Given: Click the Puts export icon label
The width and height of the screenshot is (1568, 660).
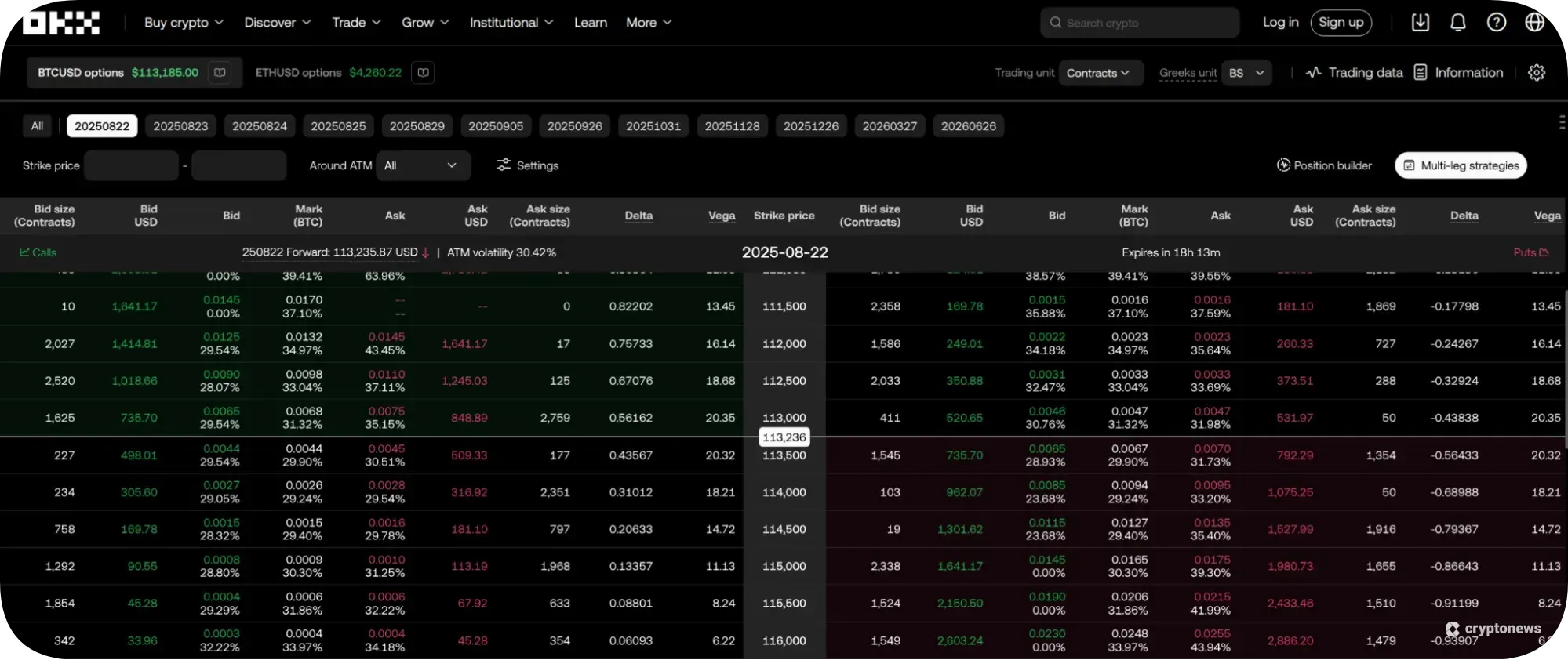Looking at the screenshot, I should tap(1531, 252).
